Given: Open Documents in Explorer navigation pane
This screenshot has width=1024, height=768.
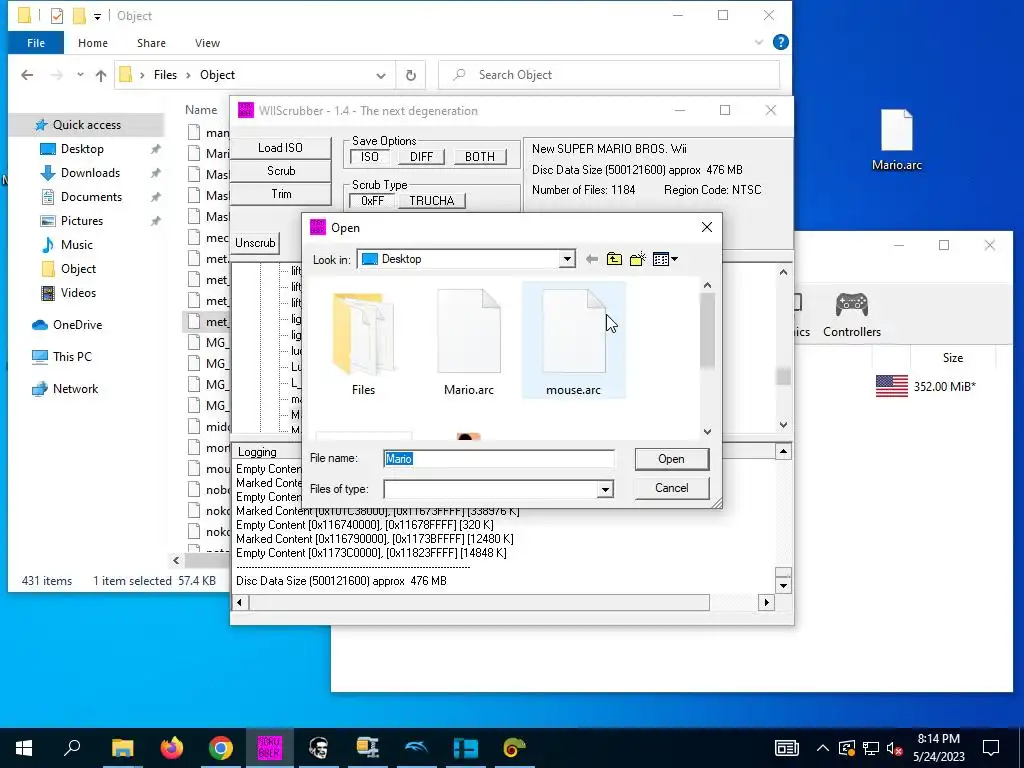Looking at the screenshot, I should (x=91, y=197).
